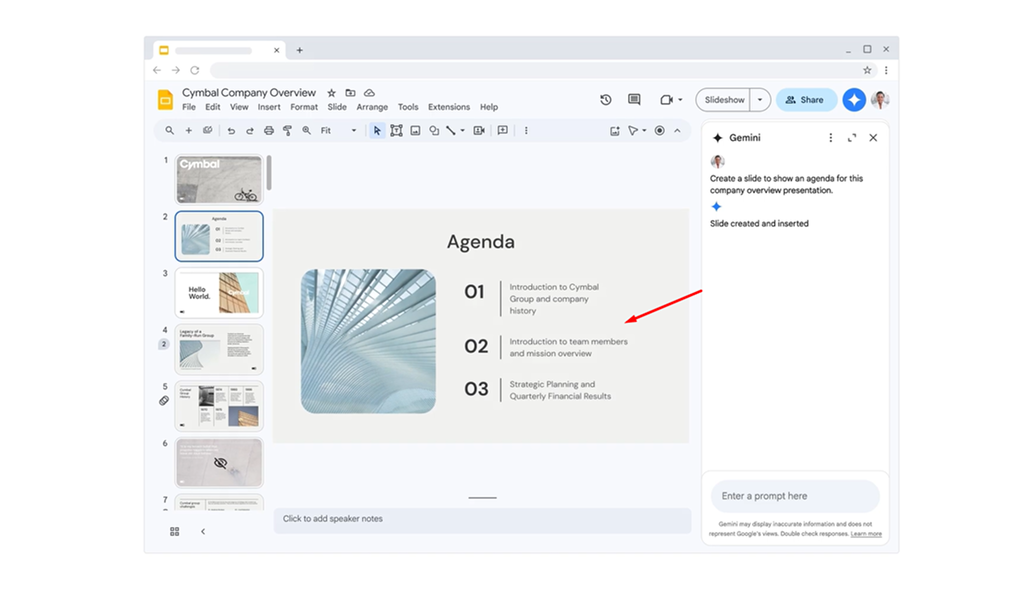Click the print icon in toolbar
The width and height of the screenshot is (1010, 593).
(x=268, y=131)
